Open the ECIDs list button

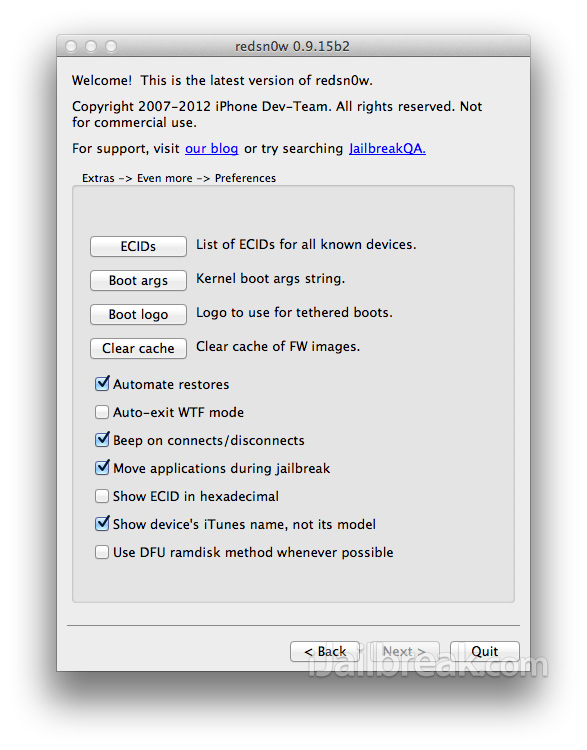(x=138, y=246)
